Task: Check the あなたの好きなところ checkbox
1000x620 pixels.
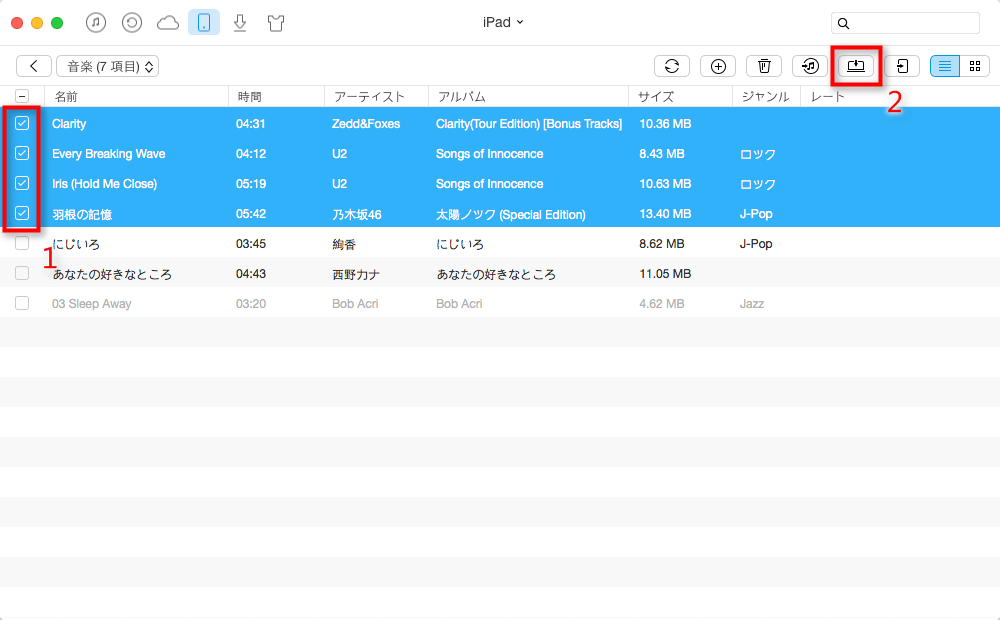Action: 22,273
